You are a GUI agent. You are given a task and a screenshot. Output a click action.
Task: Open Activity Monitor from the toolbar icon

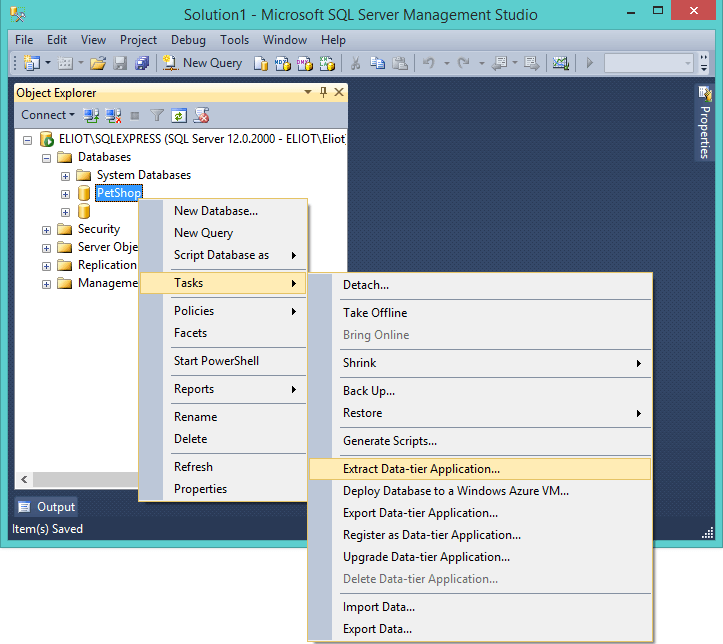pos(561,63)
